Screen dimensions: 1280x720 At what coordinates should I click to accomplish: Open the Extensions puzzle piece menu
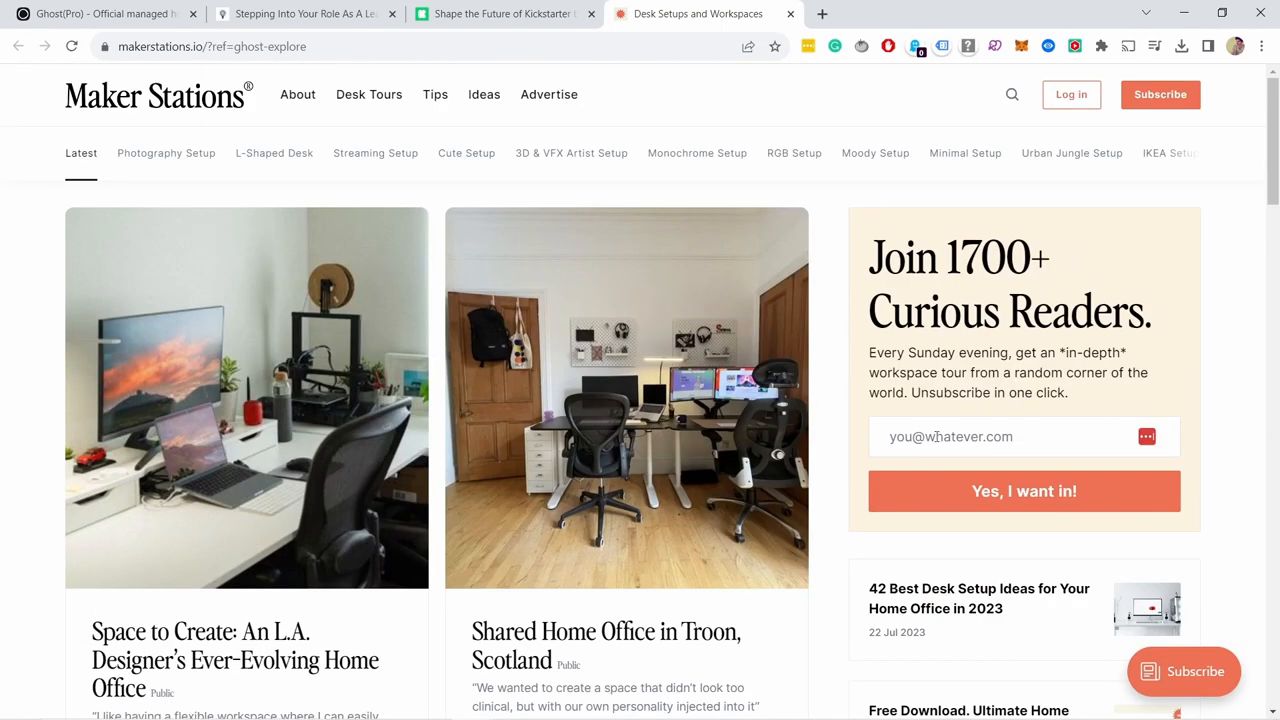1101,46
